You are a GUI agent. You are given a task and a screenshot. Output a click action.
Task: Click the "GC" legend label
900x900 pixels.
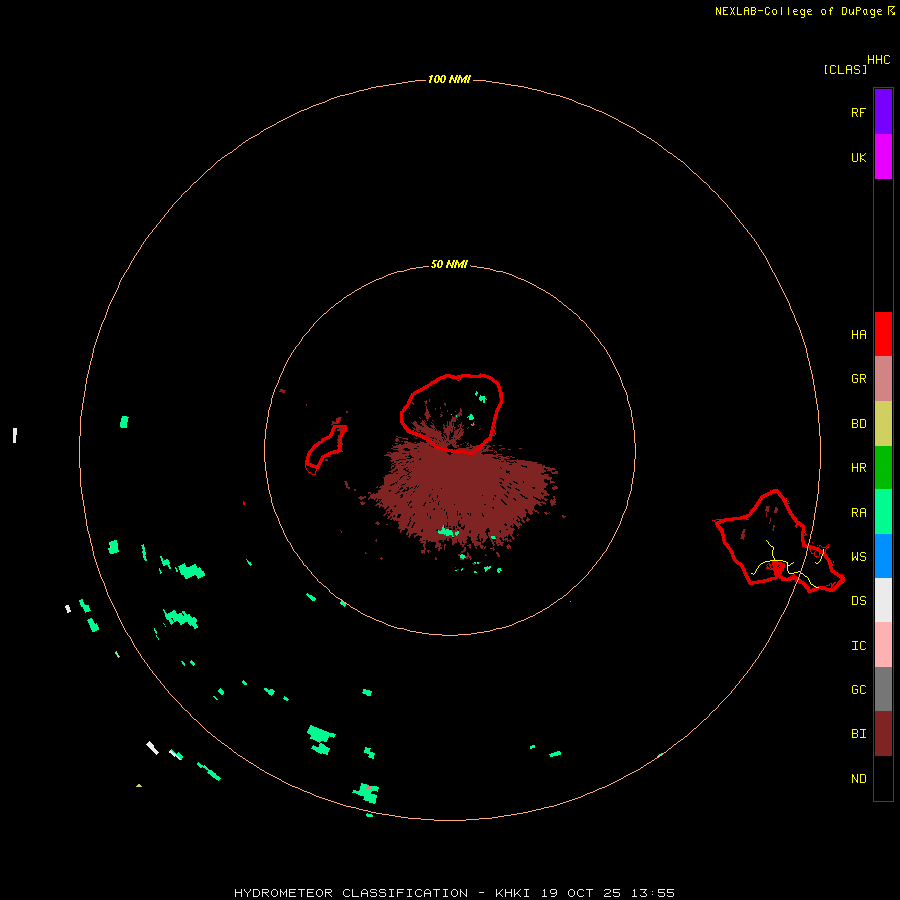(858, 690)
